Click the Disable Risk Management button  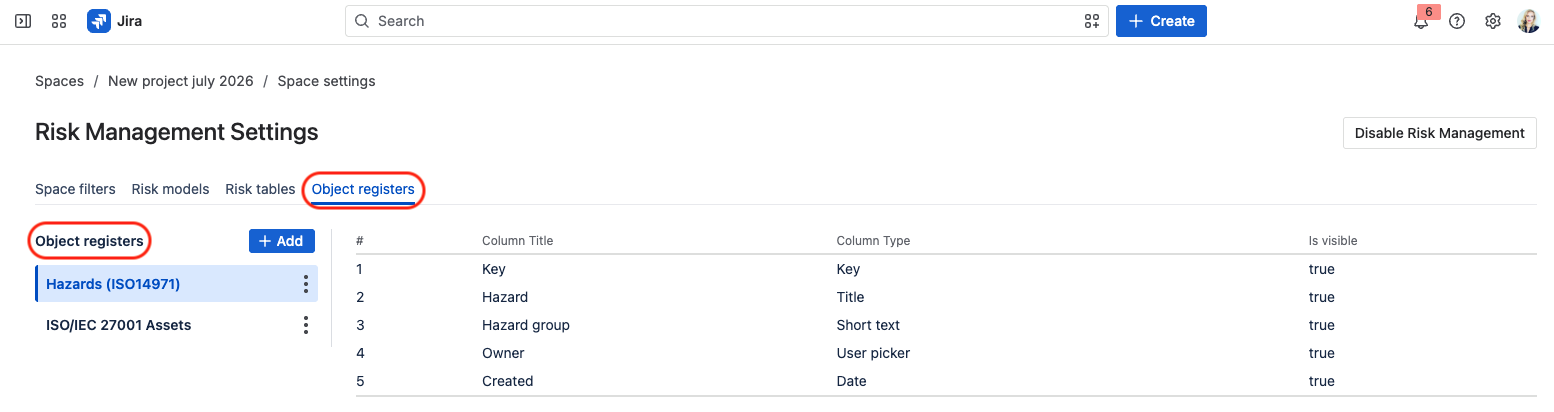pyautogui.click(x=1439, y=133)
